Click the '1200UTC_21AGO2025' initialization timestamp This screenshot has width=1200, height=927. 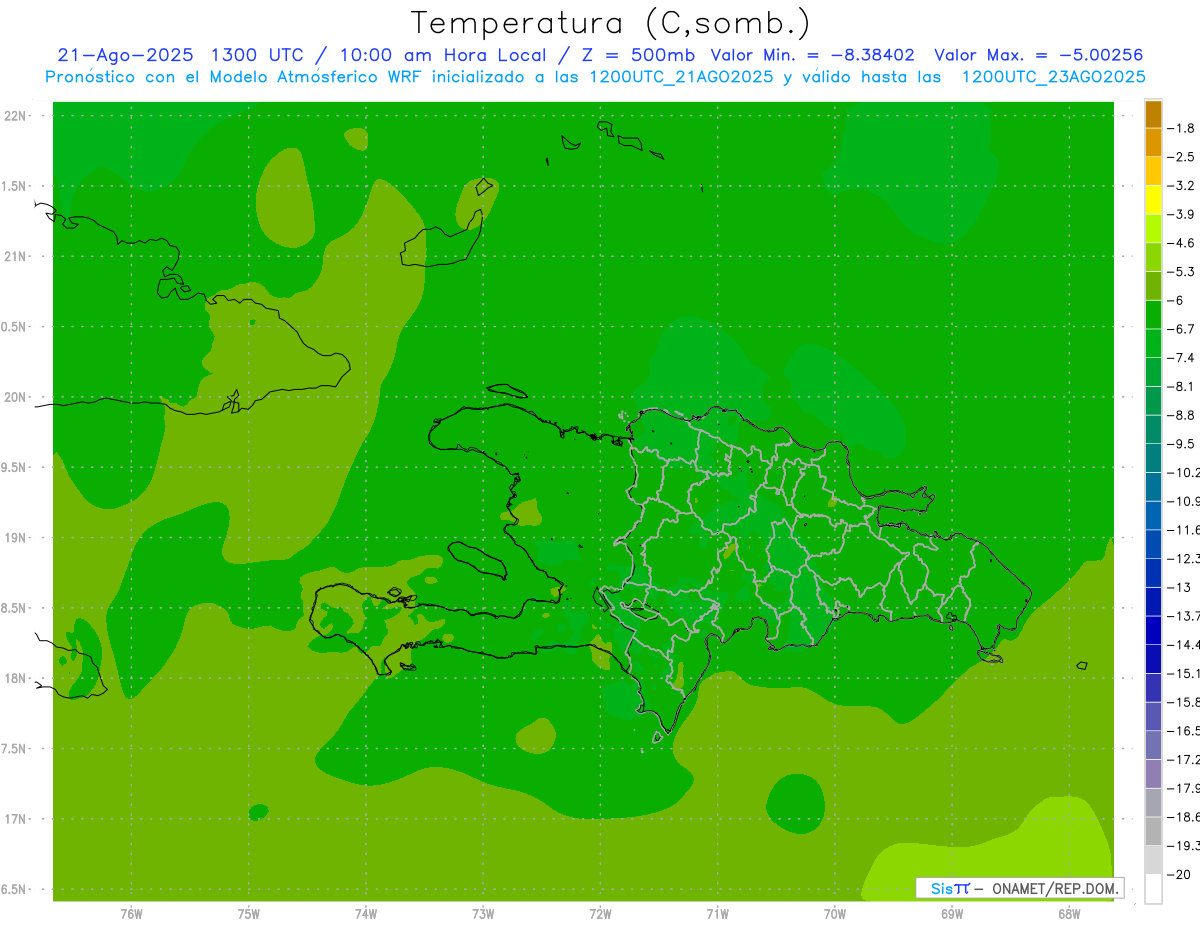pyautogui.click(x=680, y=77)
